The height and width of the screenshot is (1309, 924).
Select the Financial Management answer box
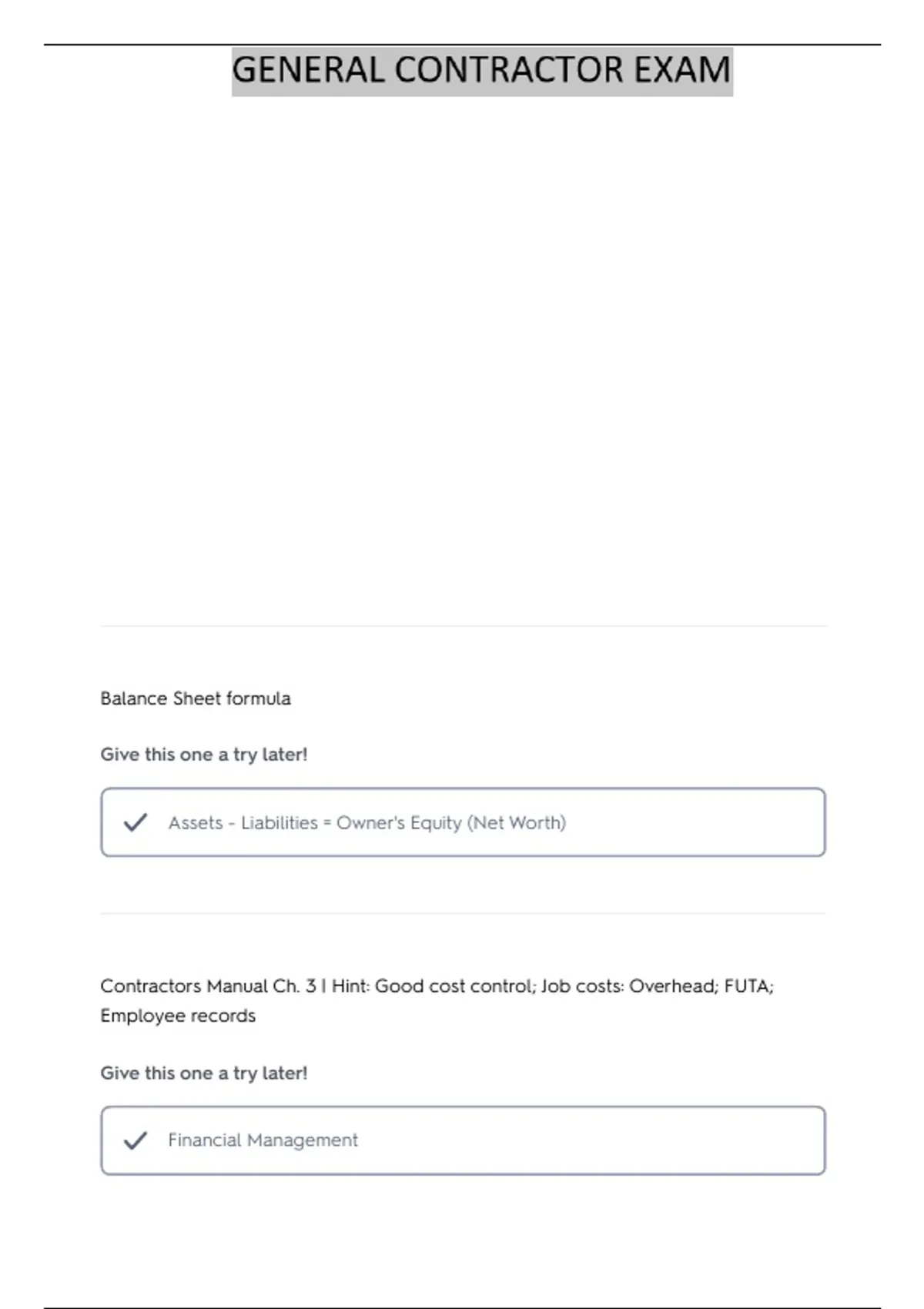463,1140
